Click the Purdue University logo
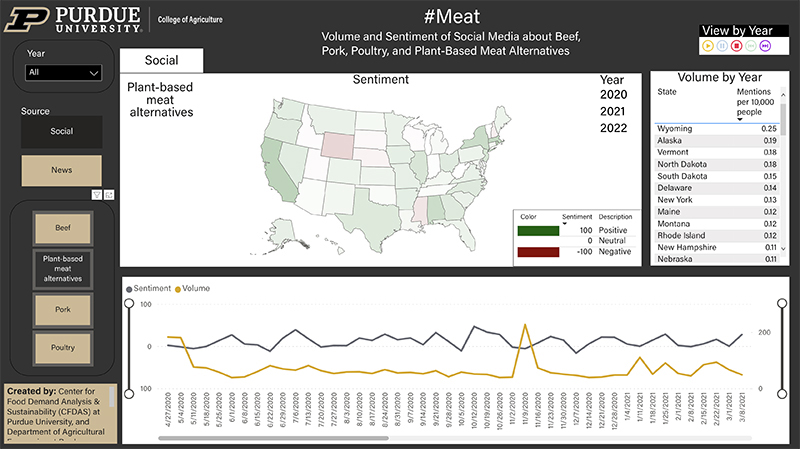This screenshot has width=800, height=449. [68, 18]
